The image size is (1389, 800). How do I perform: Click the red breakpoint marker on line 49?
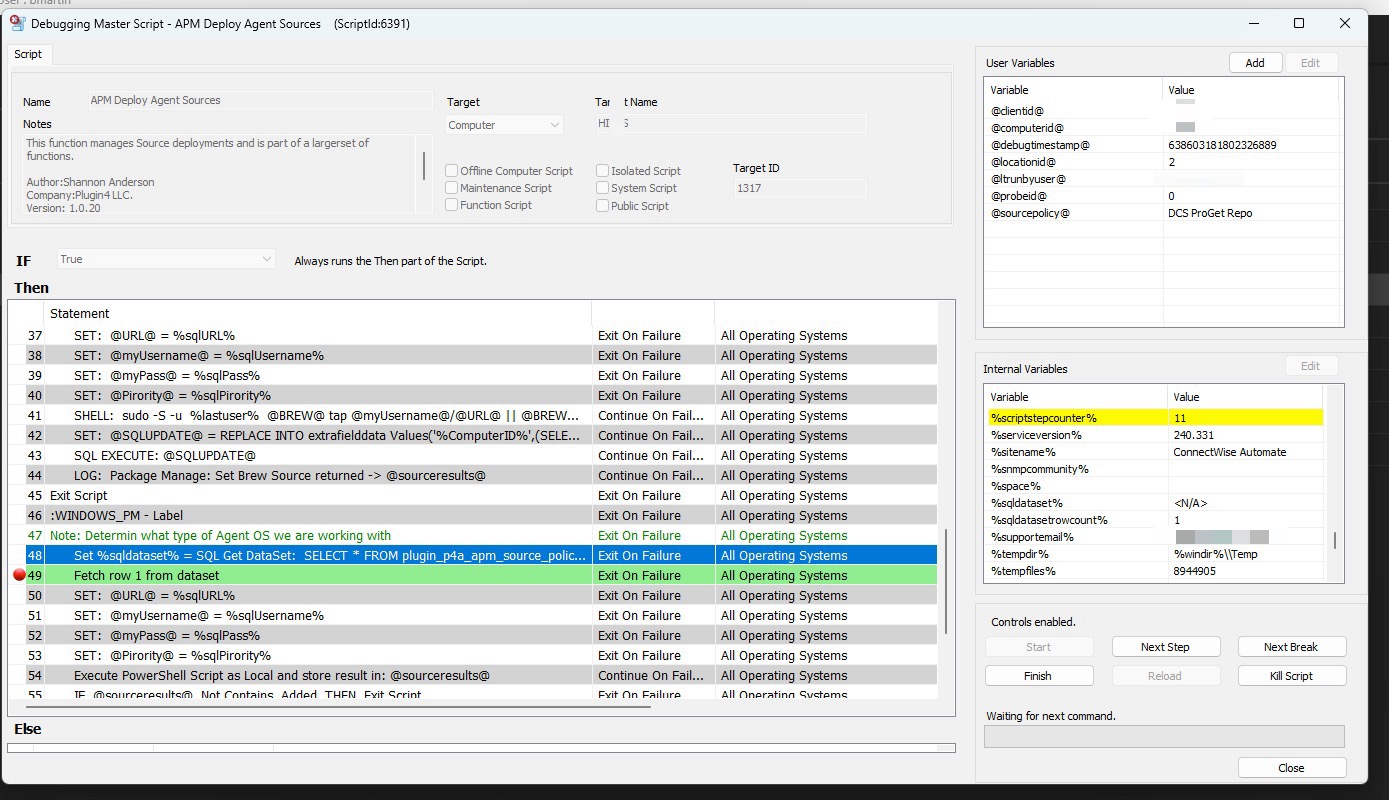[18, 575]
